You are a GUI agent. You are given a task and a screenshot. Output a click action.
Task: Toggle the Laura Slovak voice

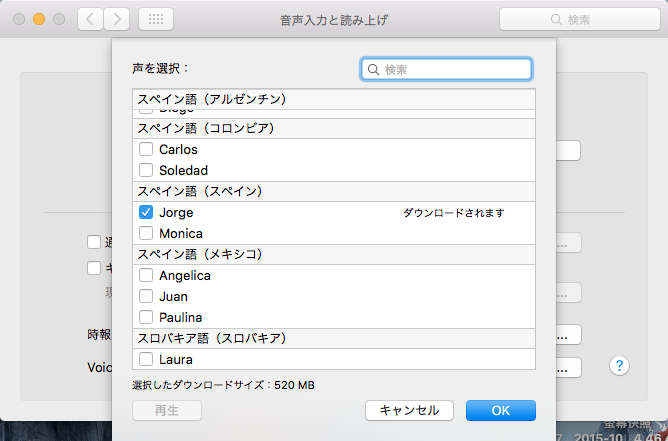pyautogui.click(x=146, y=359)
